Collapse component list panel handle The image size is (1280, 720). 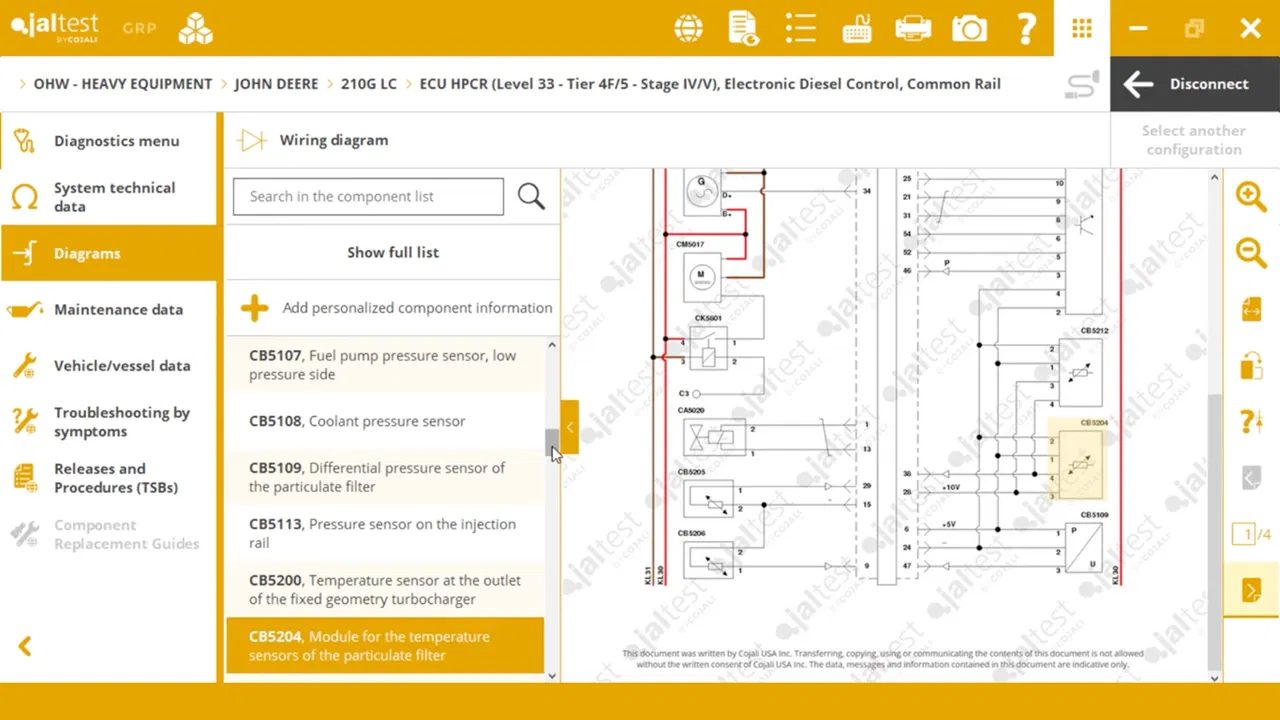coord(569,427)
